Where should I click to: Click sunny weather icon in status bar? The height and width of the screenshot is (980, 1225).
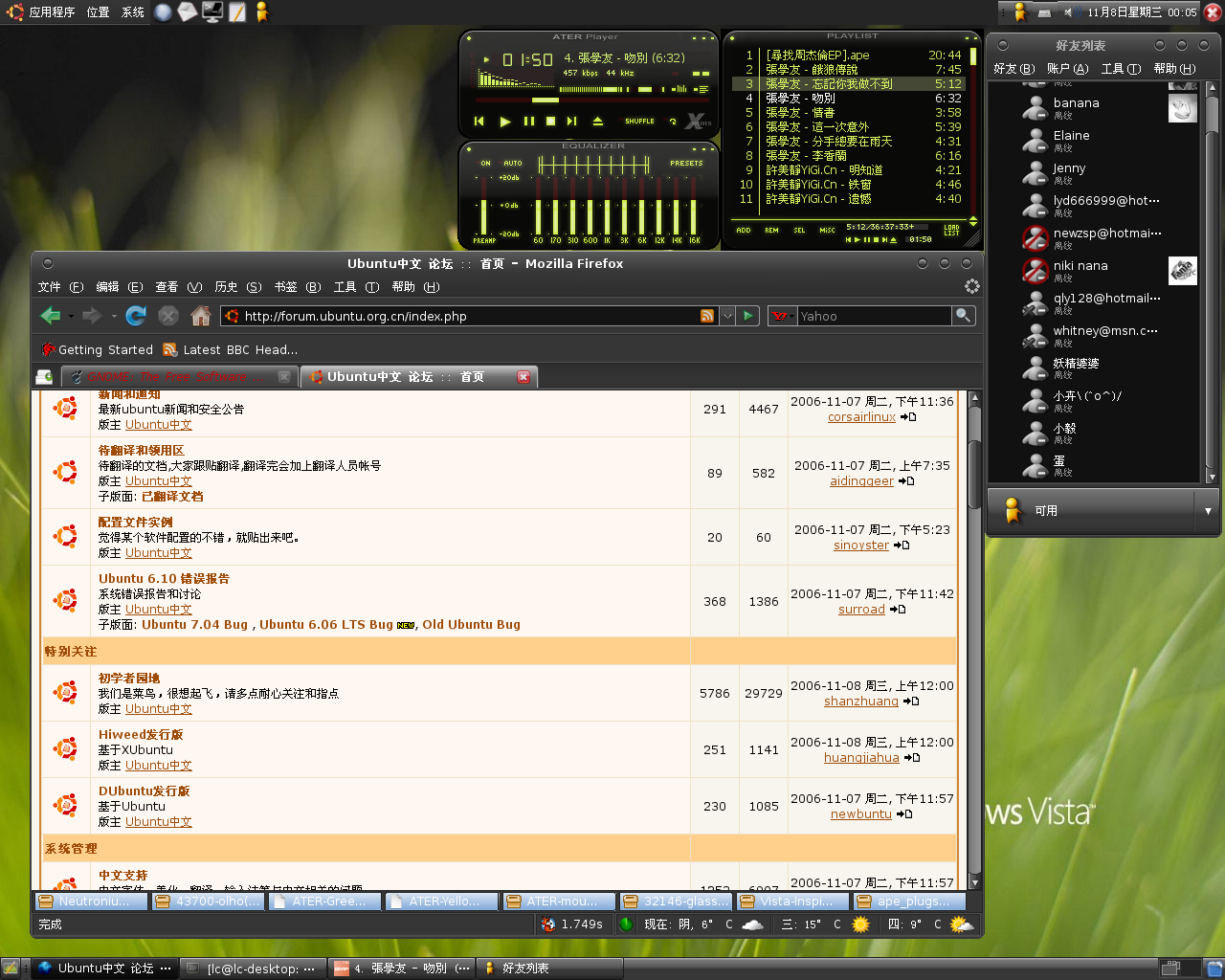coord(860,924)
